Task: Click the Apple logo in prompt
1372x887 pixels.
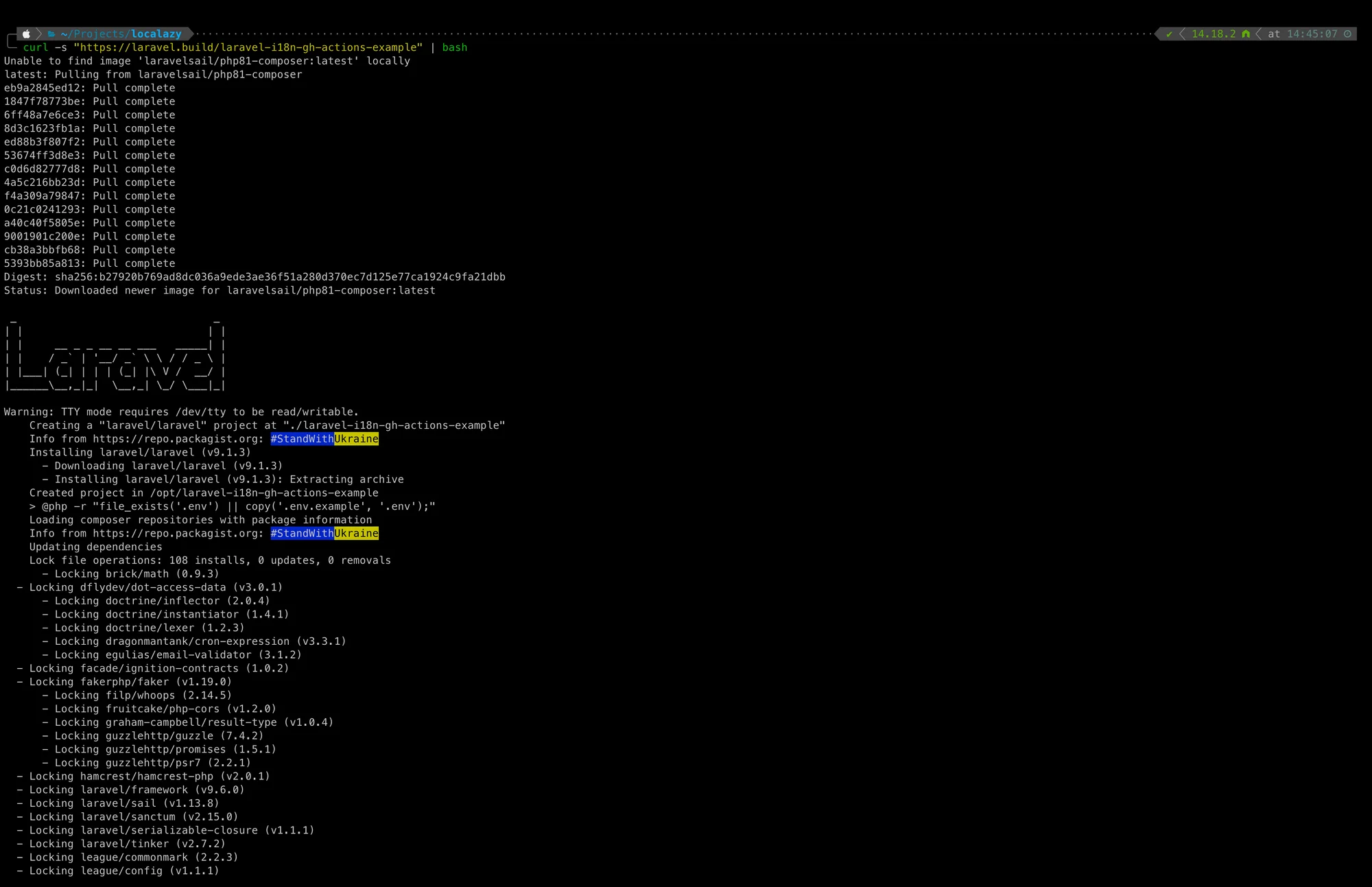Action: pos(26,34)
